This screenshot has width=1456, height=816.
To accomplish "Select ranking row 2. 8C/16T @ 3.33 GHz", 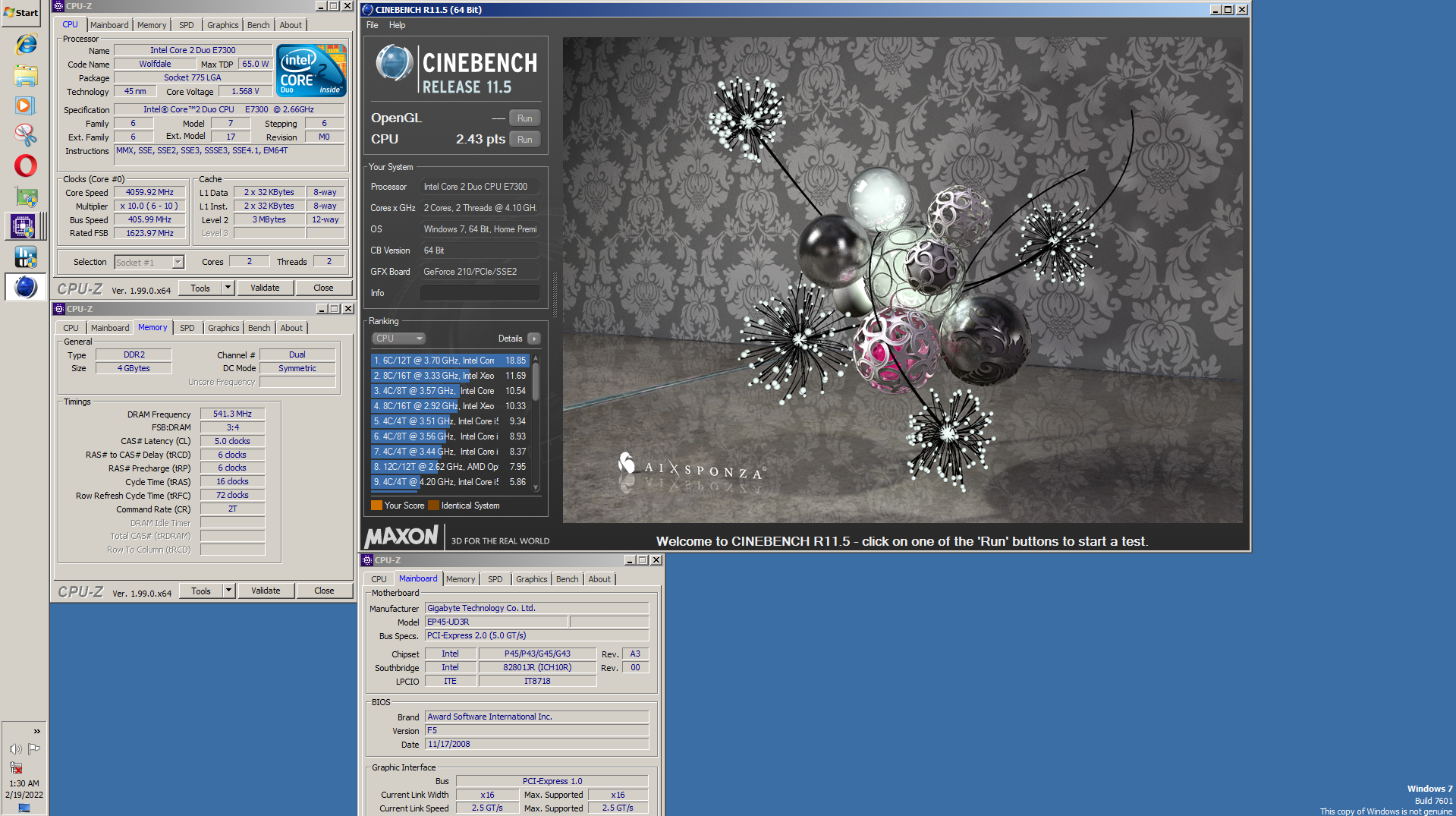I will point(450,376).
